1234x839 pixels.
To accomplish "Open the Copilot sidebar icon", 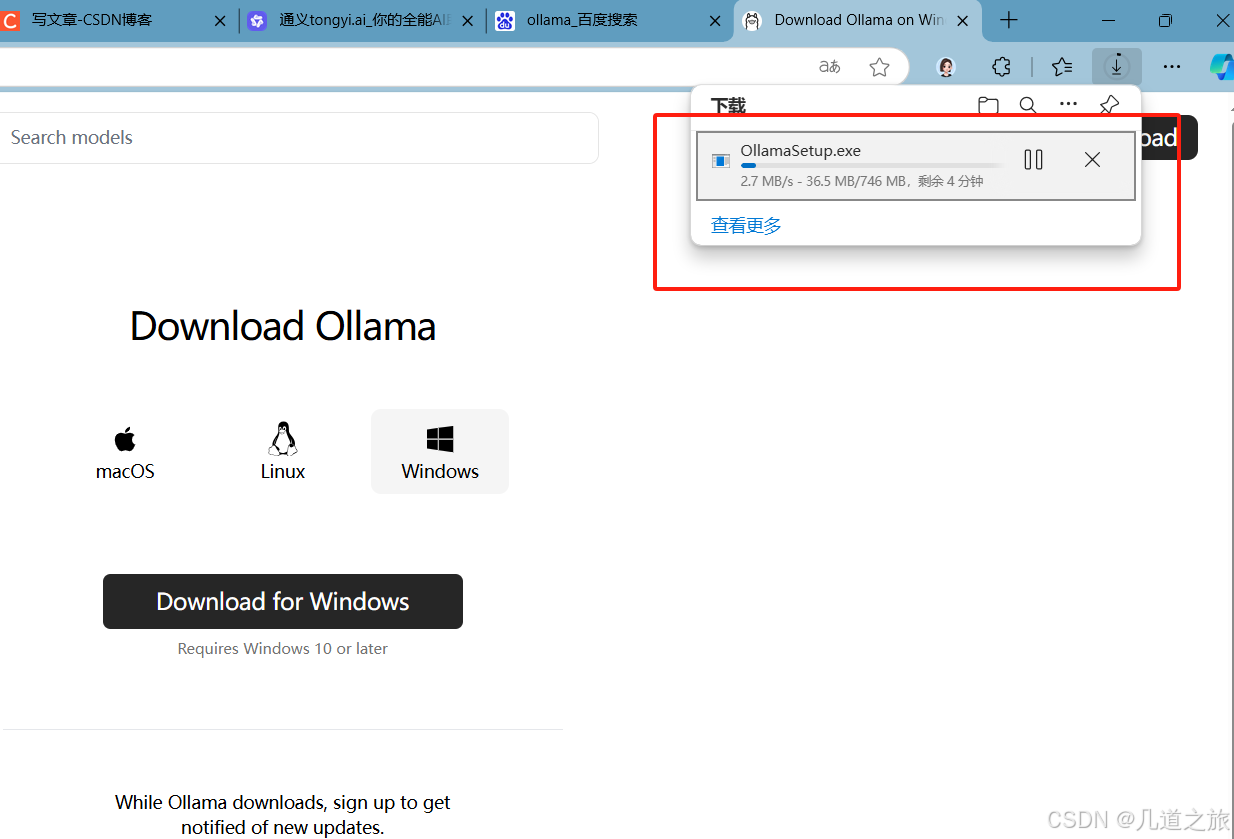I will (1221, 67).
